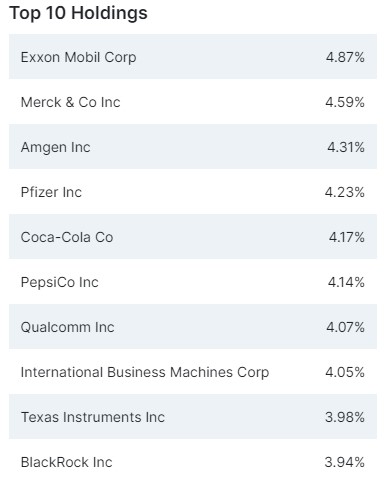
Task: Click the 4.87% weight for Exxon Mobil
Action: click(x=345, y=57)
